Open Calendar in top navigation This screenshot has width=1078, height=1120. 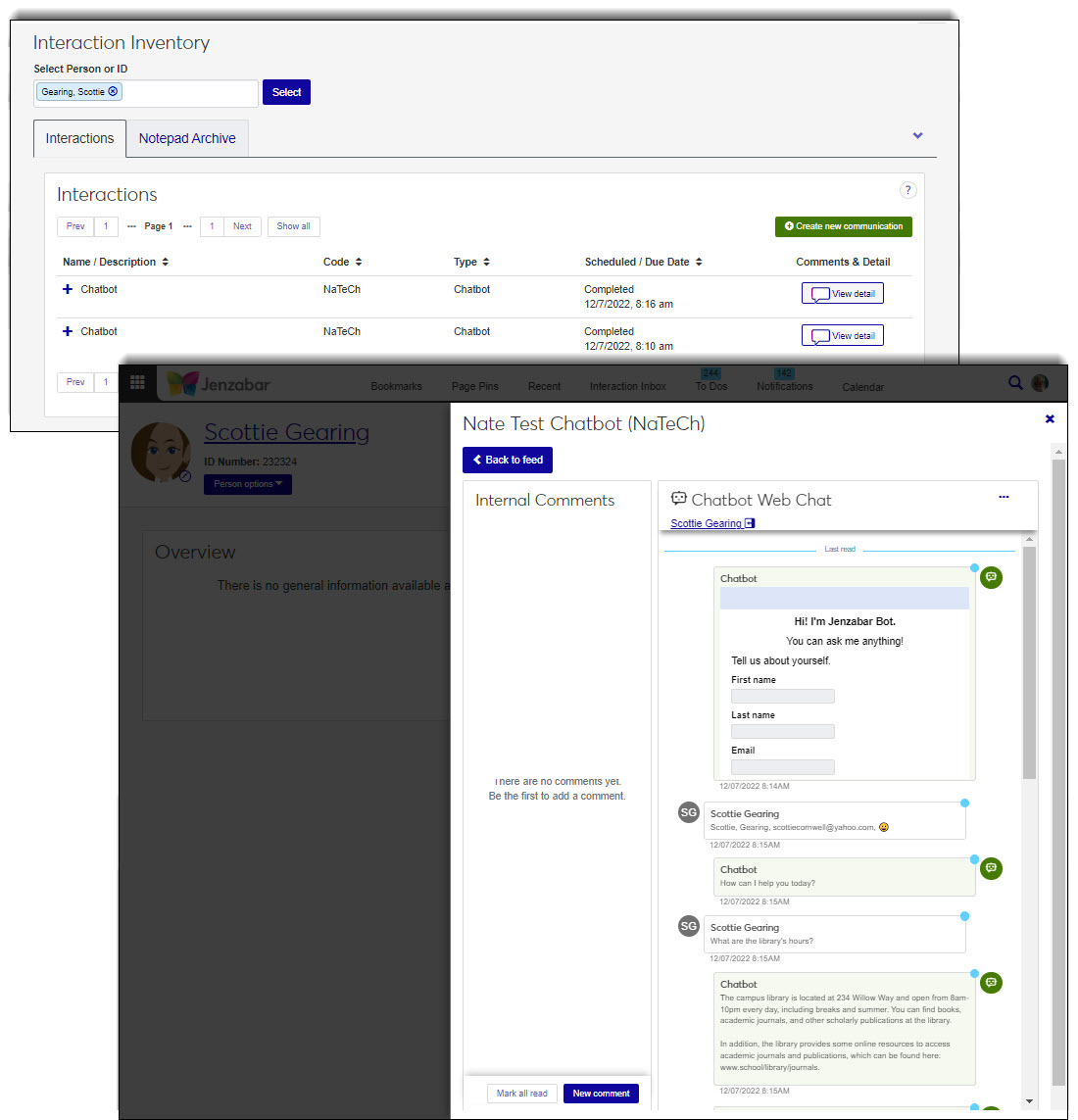863,387
